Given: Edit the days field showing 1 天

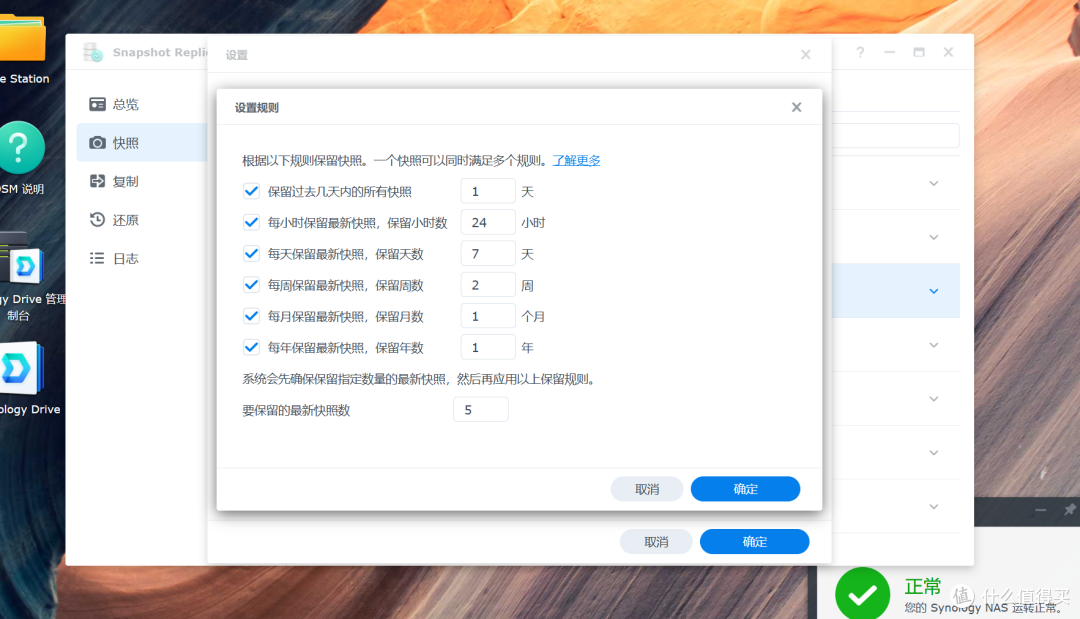Looking at the screenshot, I should tap(488, 191).
